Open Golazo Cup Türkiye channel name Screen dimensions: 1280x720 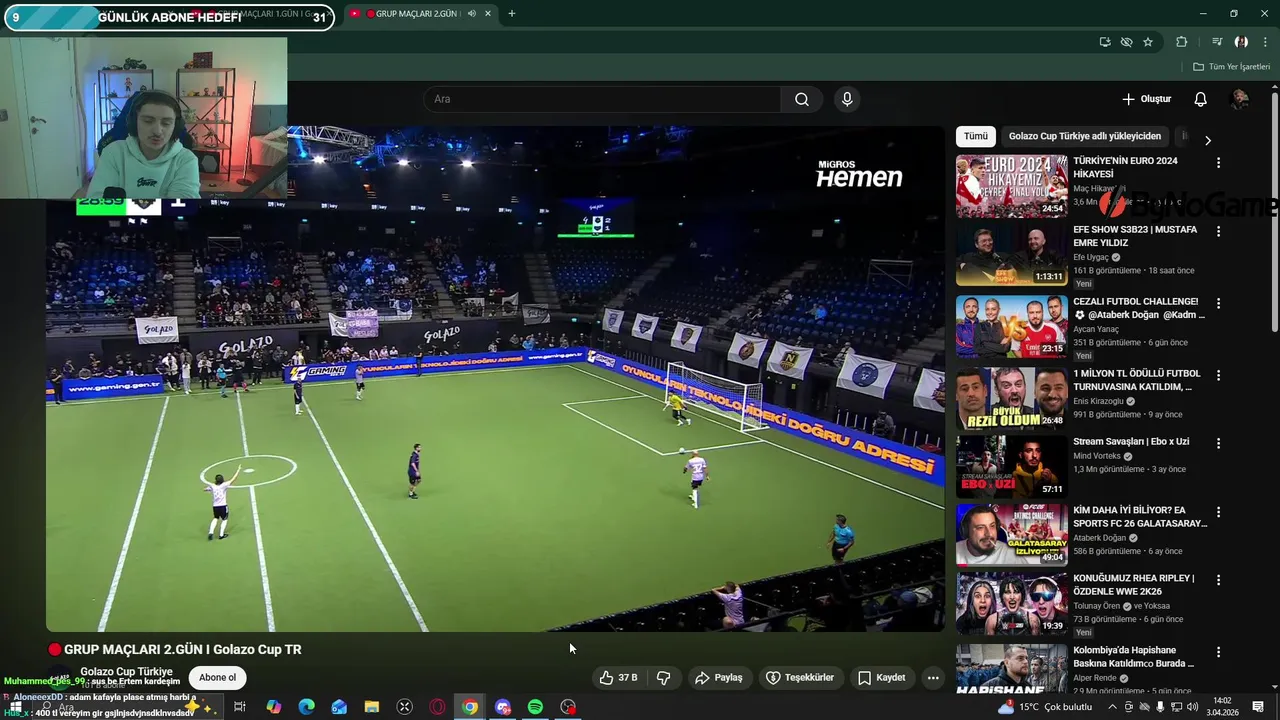coord(126,672)
